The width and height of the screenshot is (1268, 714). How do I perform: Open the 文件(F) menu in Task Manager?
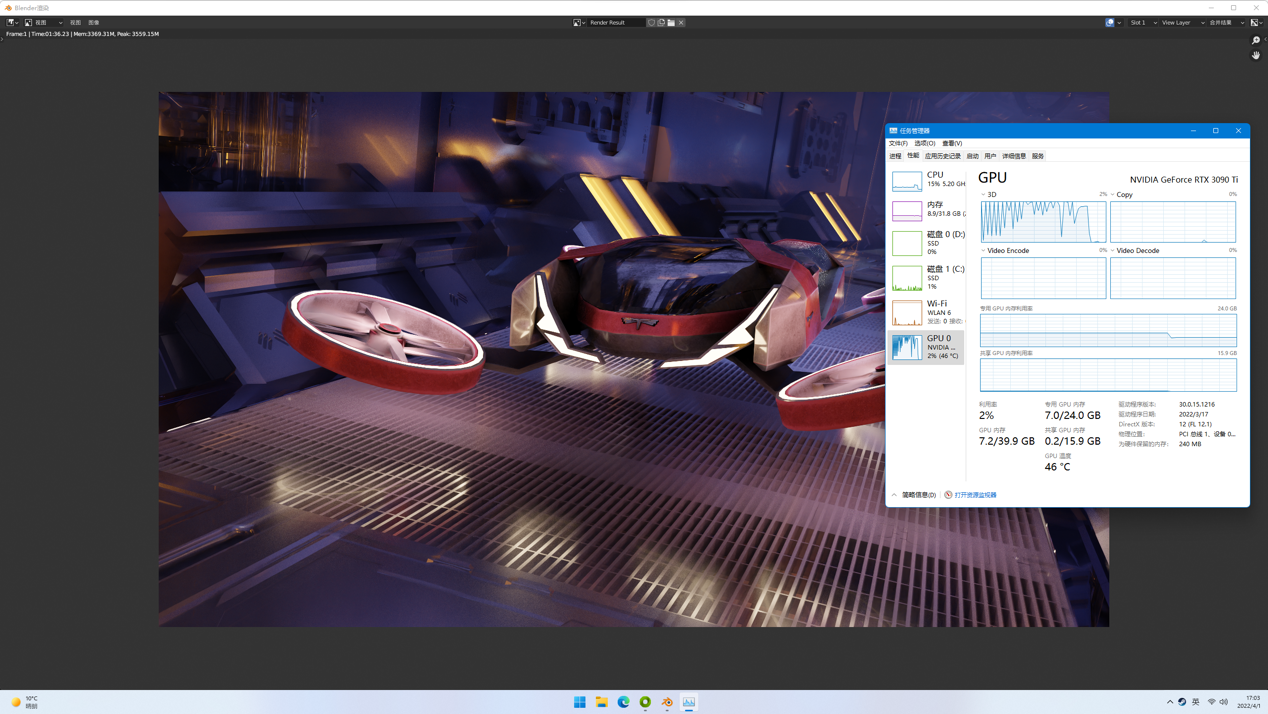click(x=898, y=143)
